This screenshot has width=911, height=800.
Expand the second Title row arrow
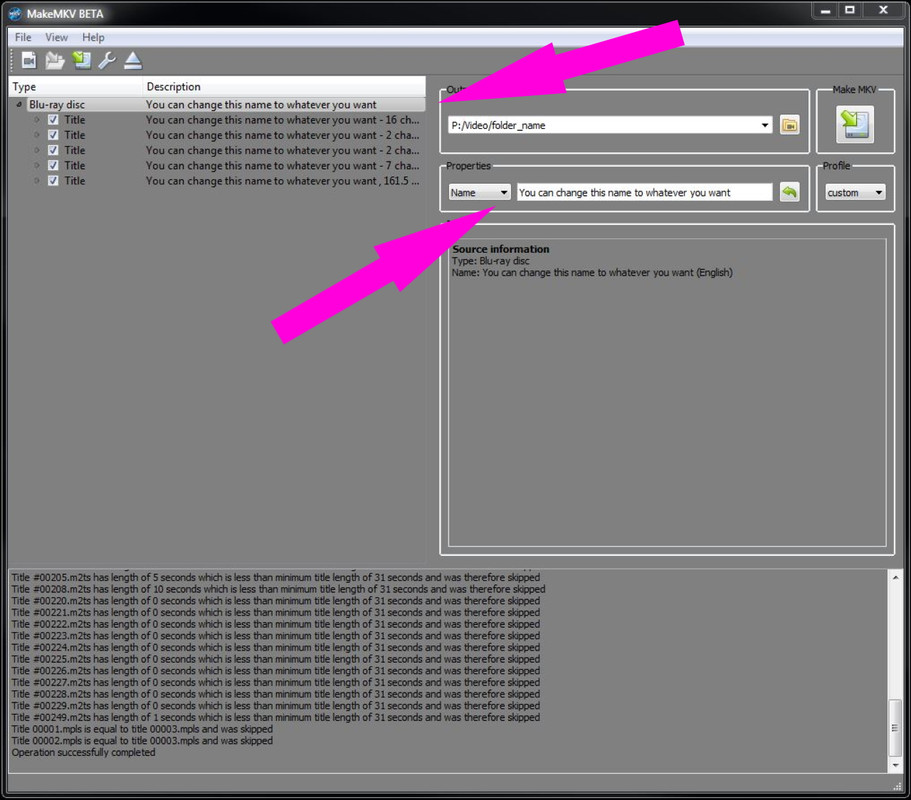(37, 135)
